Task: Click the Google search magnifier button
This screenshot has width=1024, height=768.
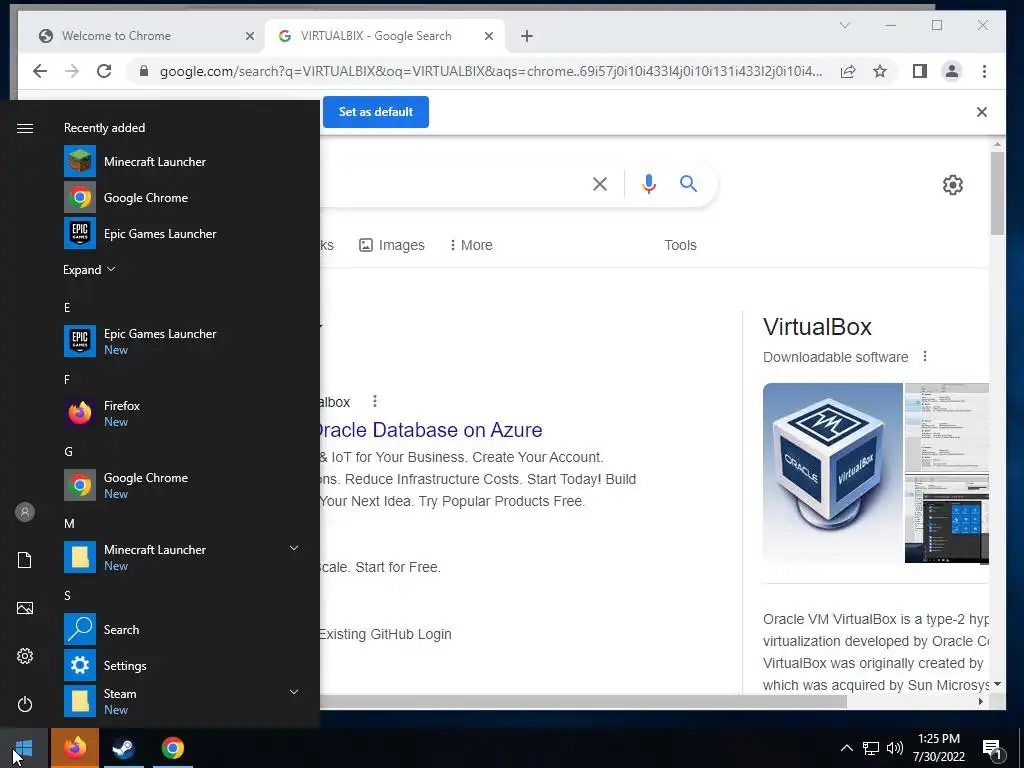Action: coord(688,184)
